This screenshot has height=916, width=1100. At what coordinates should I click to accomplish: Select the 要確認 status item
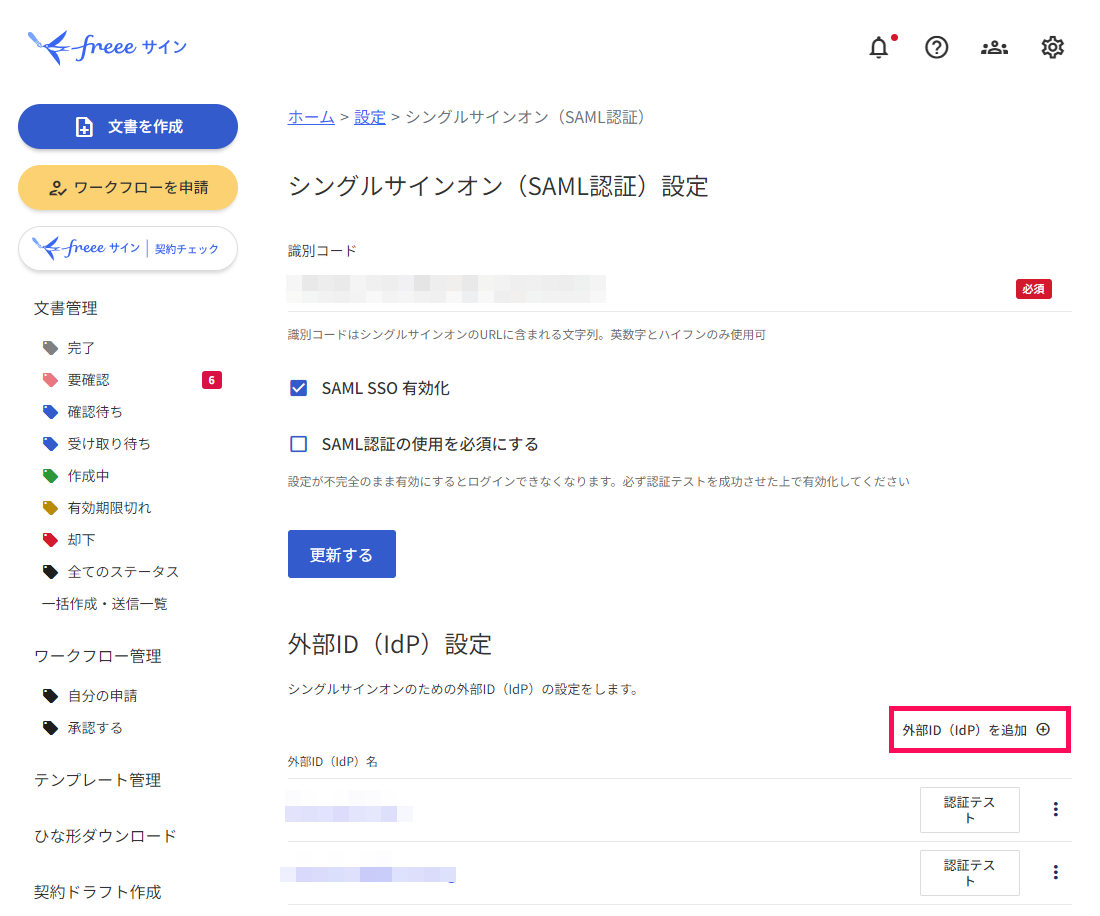[76, 380]
